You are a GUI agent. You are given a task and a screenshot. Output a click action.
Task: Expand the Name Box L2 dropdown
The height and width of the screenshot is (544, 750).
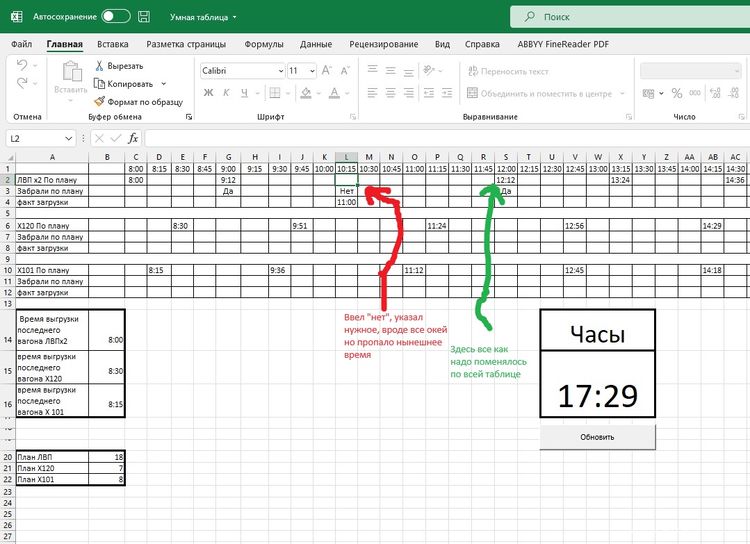pyautogui.click(x=68, y=139)
